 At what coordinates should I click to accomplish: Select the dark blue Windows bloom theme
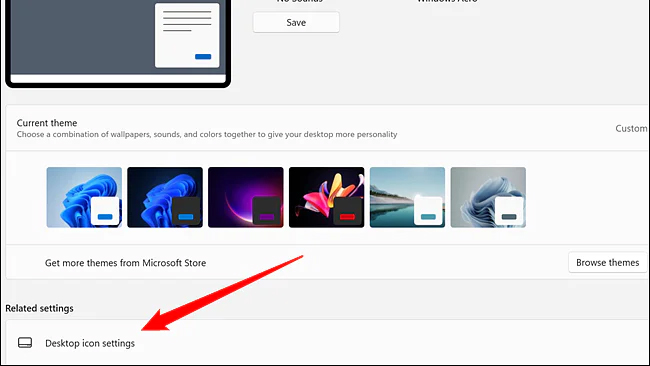165,197
